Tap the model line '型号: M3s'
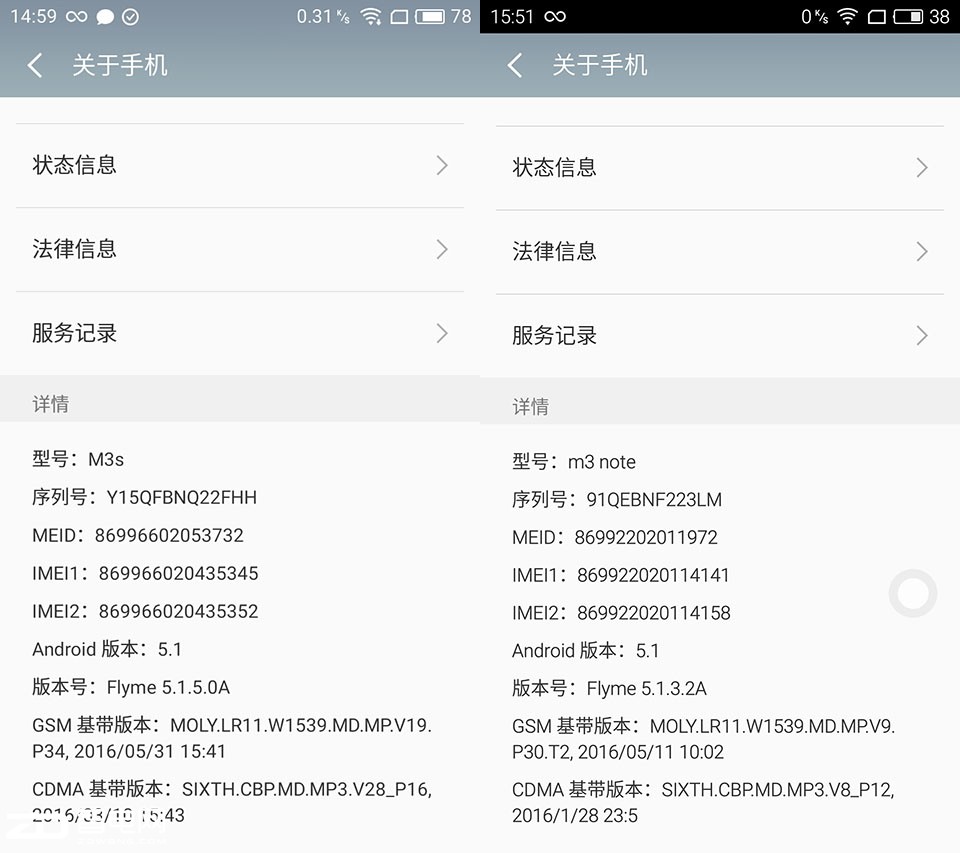The image size is (960, 853). click(78, 459)
